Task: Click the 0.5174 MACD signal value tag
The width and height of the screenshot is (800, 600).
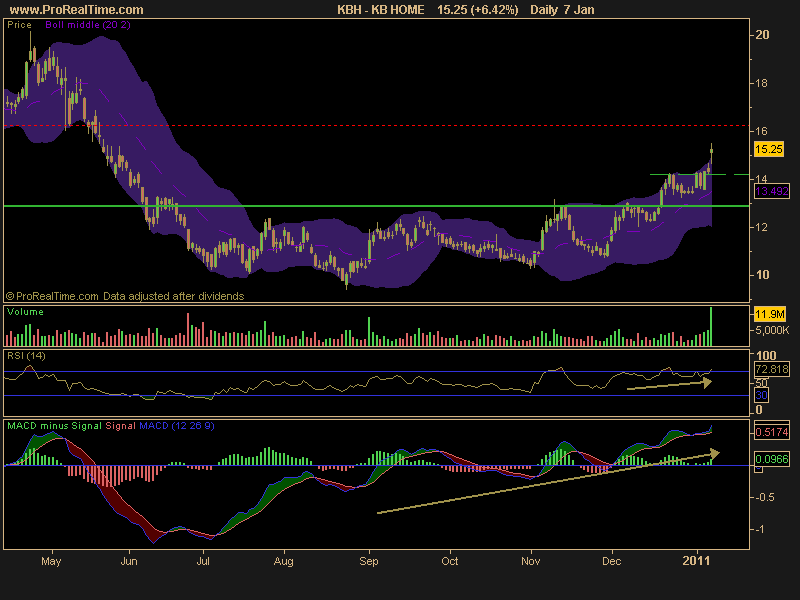Action: coord(771,432)
